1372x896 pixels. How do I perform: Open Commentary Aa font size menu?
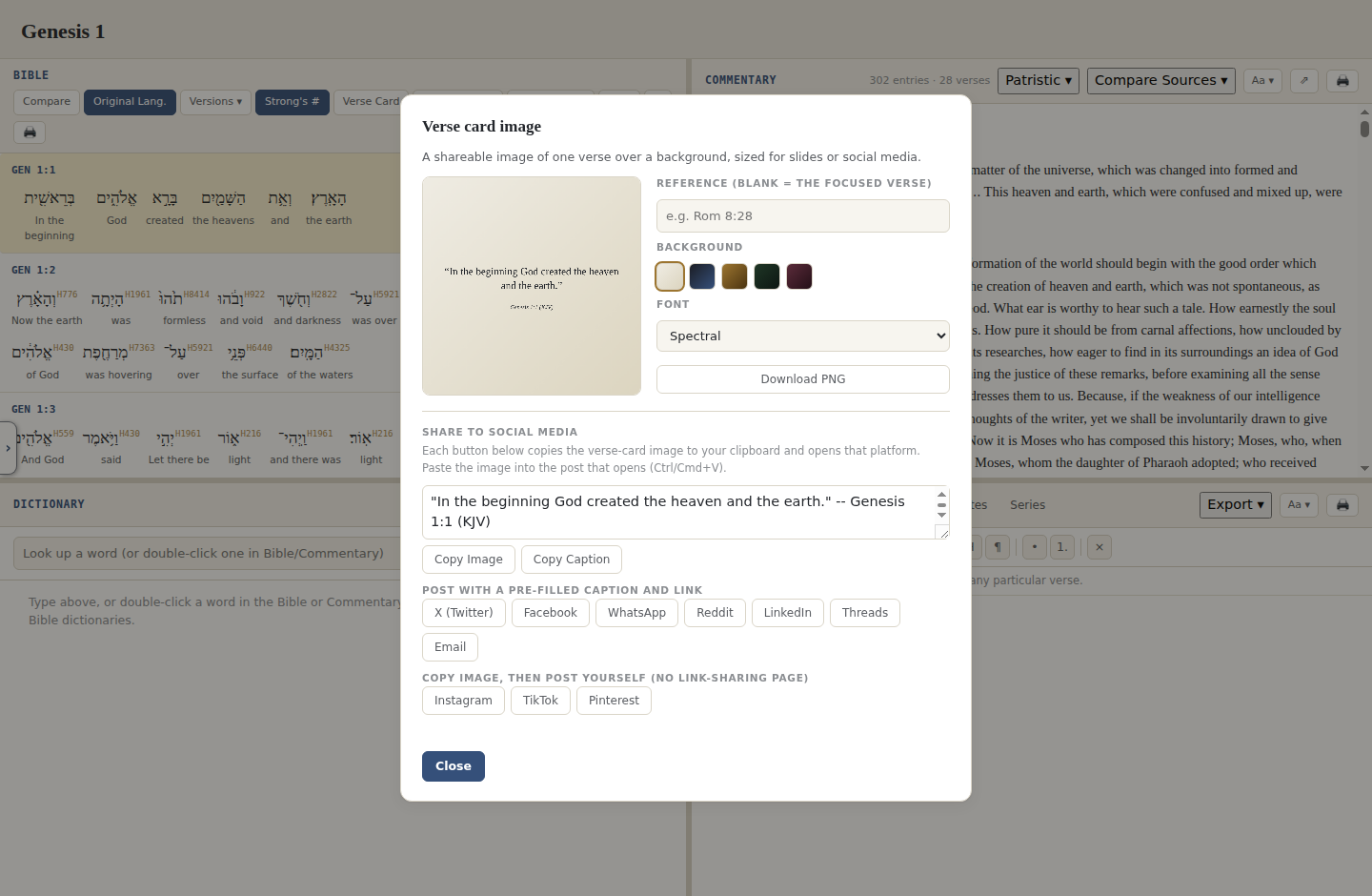pos(1262,80)
